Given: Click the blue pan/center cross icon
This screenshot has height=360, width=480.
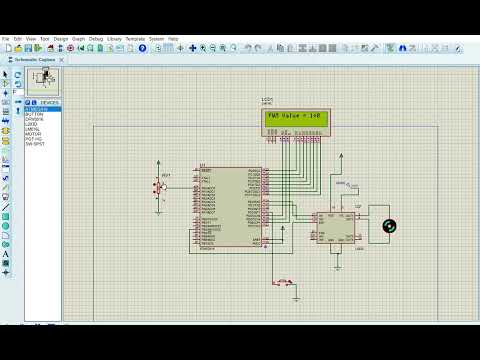Looking at the screenshot, I should 192,48.
